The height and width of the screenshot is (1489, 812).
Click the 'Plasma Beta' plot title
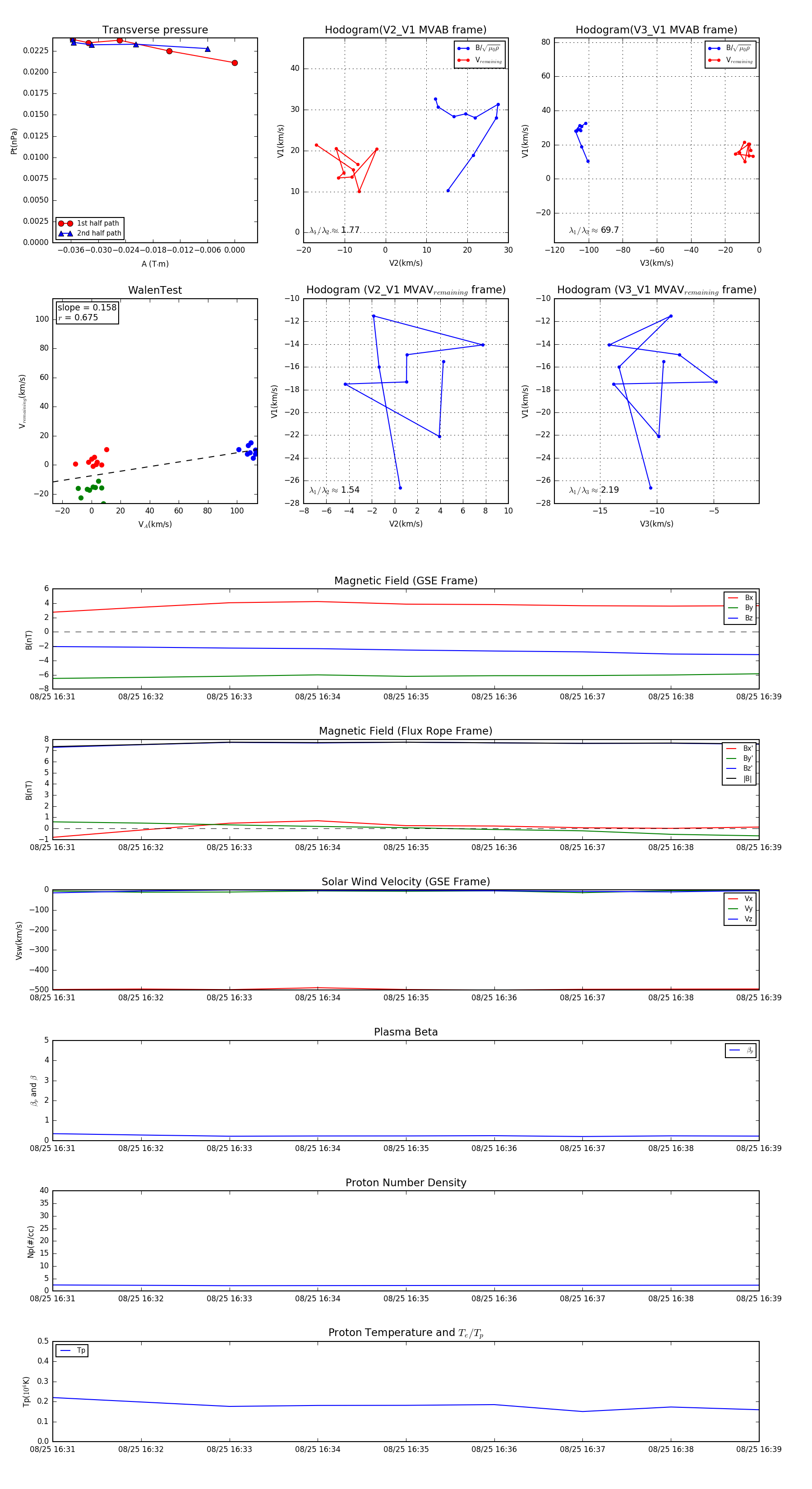point(406,1032)
